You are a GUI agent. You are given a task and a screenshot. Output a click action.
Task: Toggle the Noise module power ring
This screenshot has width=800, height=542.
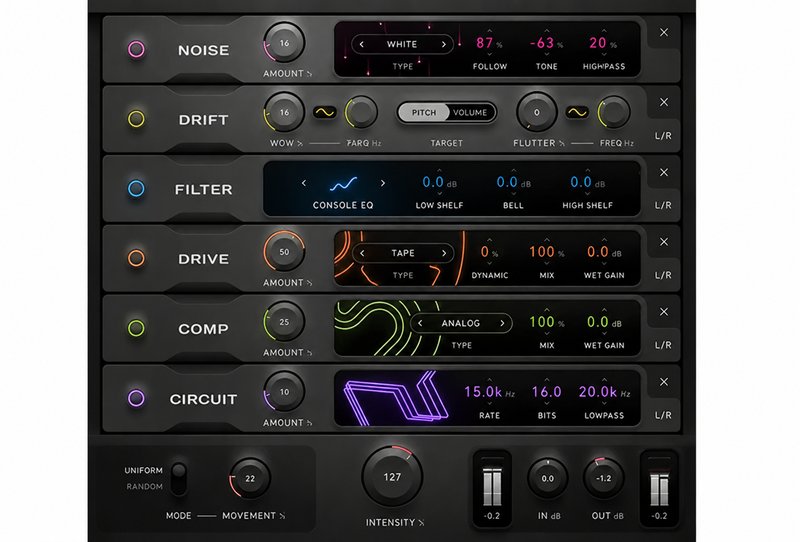click(x=136, y=49)
